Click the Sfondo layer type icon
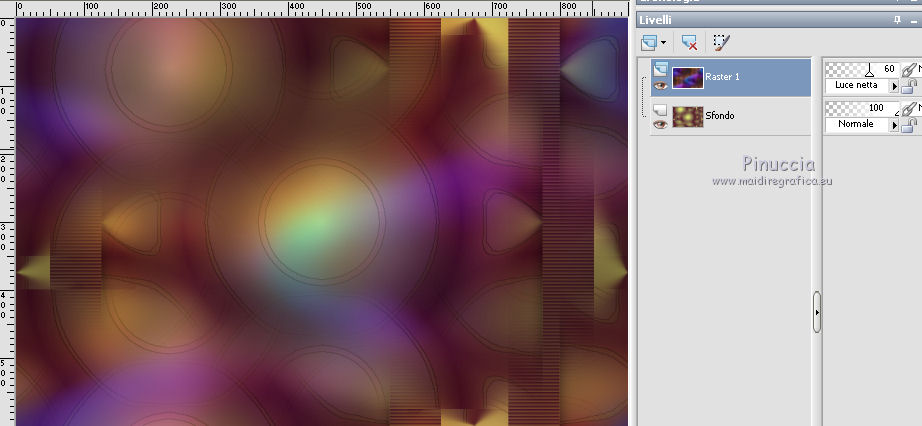Viewport: 922px width, 426px height. click(660, 109)
